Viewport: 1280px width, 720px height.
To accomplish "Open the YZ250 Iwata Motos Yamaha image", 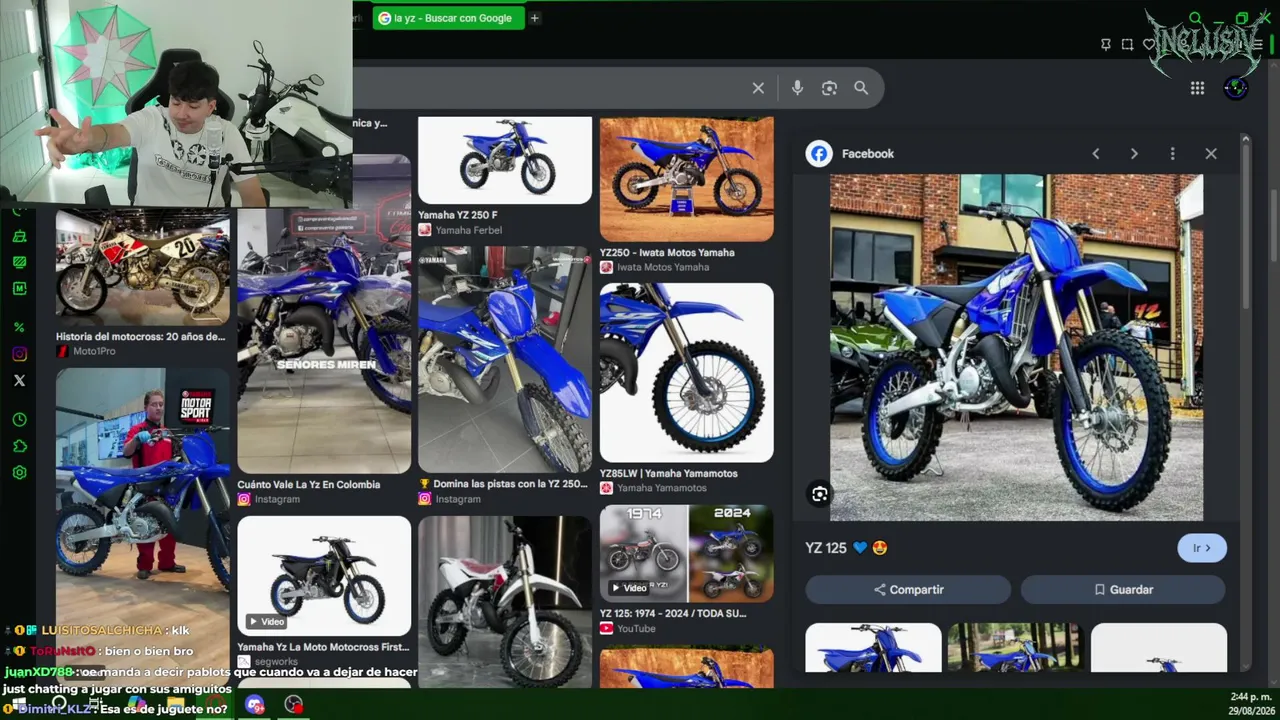I will 687,179.
